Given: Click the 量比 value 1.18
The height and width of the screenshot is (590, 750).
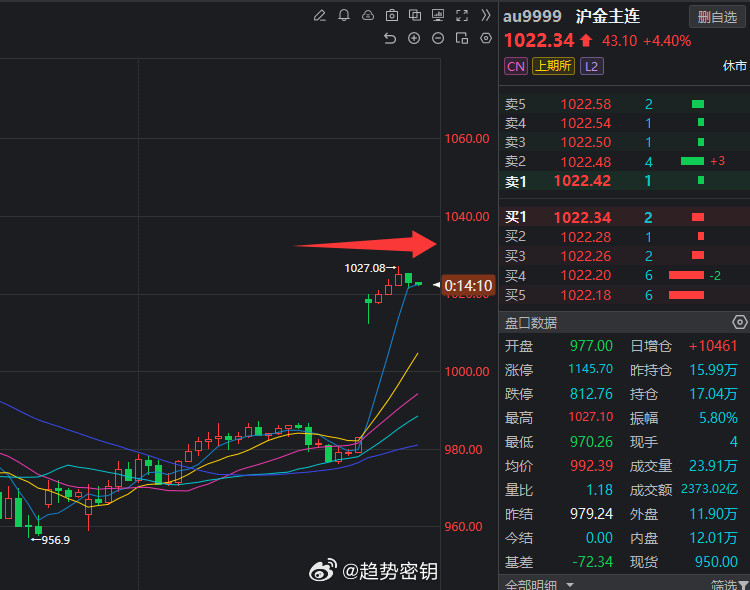Looking at the screenshot, I should pos(599,490).
